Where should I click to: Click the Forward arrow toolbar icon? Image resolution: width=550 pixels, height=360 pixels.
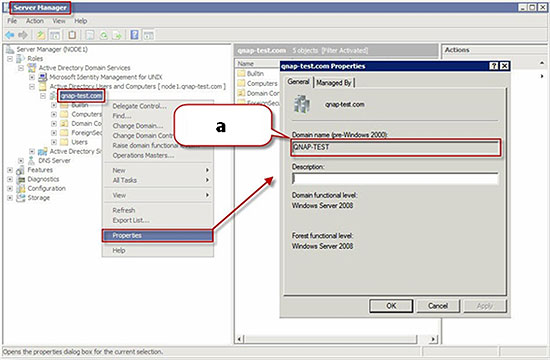23,35
